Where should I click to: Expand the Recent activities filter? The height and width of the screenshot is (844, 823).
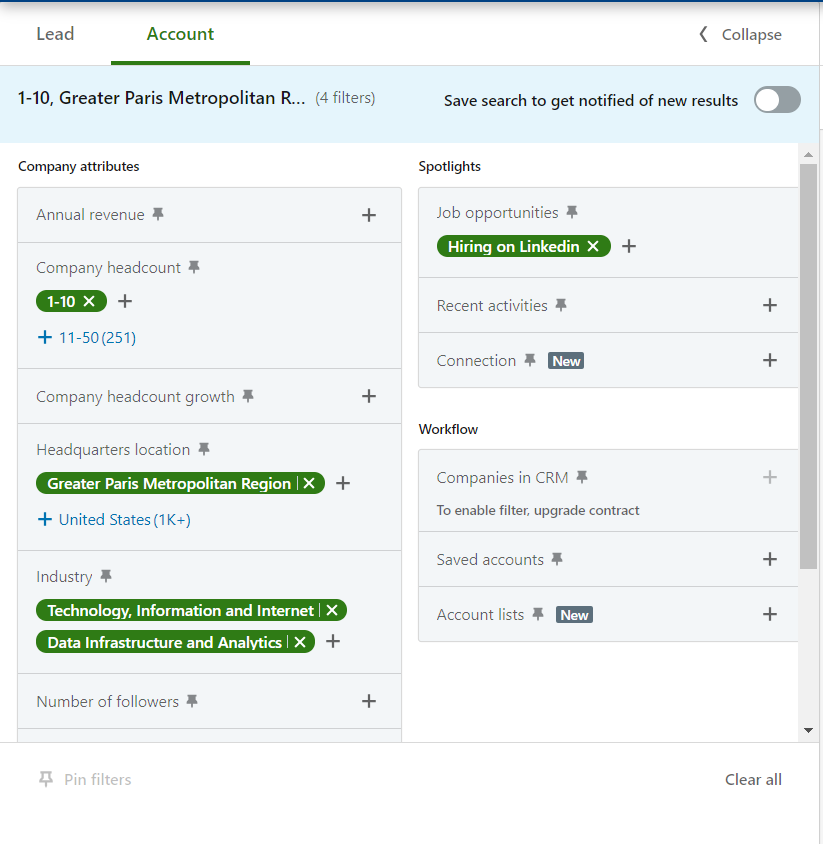point(769,305)
